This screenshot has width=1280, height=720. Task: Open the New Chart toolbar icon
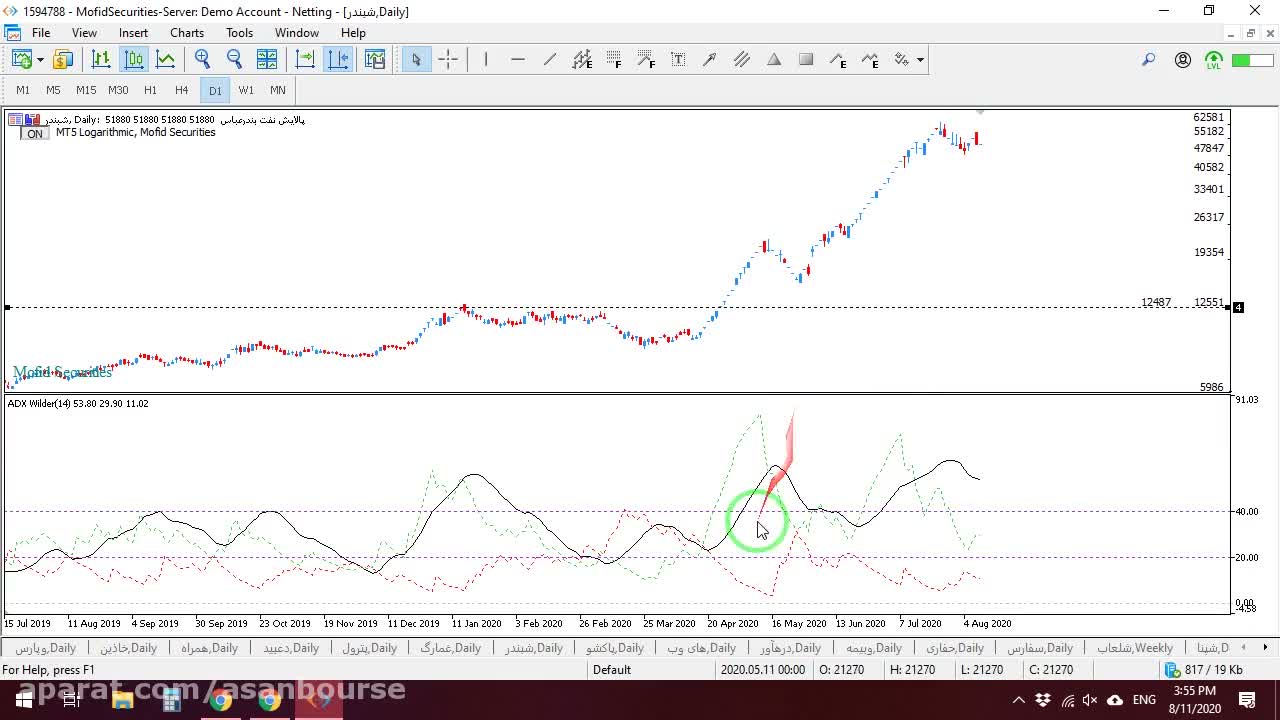point(21,60)
